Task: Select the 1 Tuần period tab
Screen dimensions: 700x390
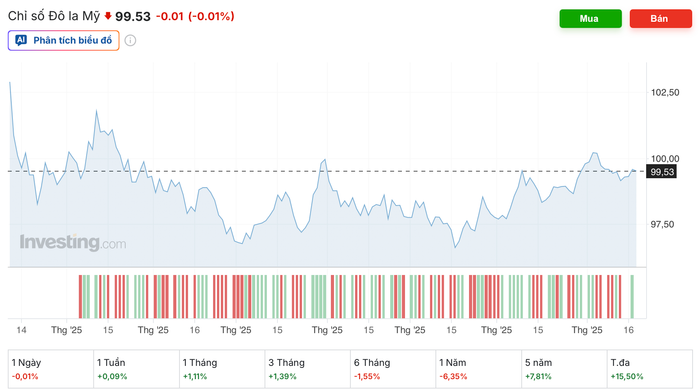Action: pos(136,369)
